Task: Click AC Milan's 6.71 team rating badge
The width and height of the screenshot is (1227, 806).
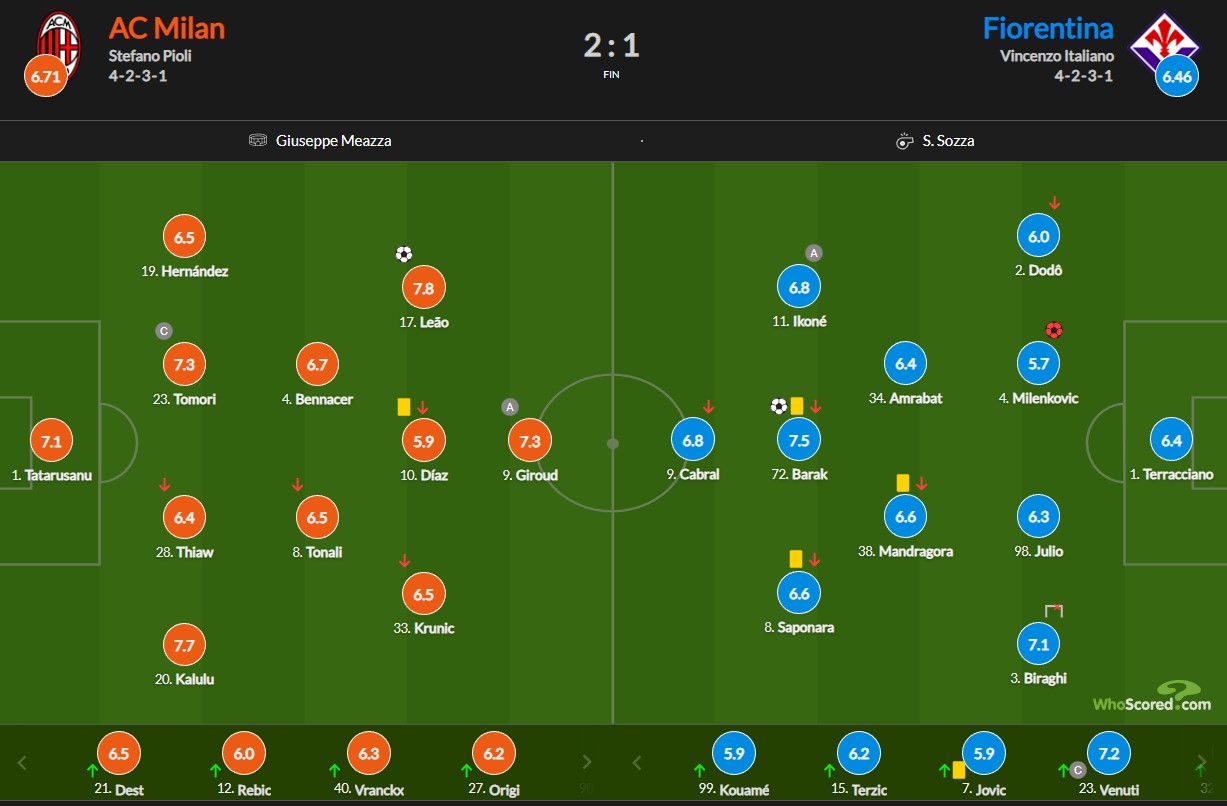Action: (x=46, y=75)
